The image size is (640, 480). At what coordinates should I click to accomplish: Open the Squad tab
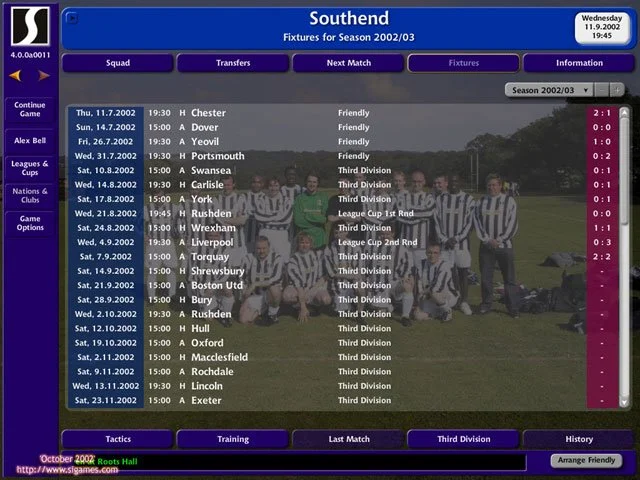(x=118, y=63)
